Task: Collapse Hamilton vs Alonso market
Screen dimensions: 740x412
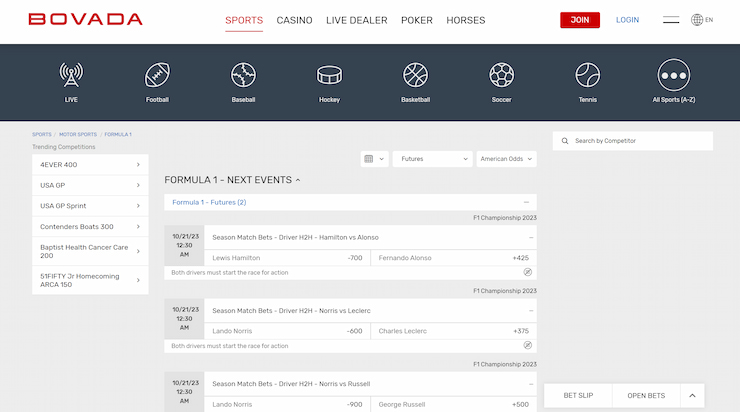Action: pos(531,238)
